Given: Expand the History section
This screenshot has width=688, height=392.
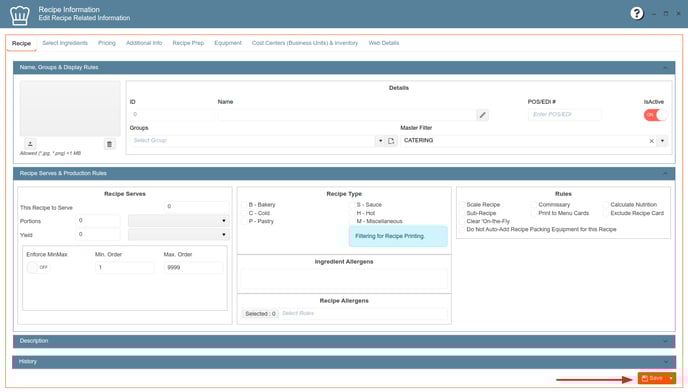Looking at the screenshot, I should point(666,362).
